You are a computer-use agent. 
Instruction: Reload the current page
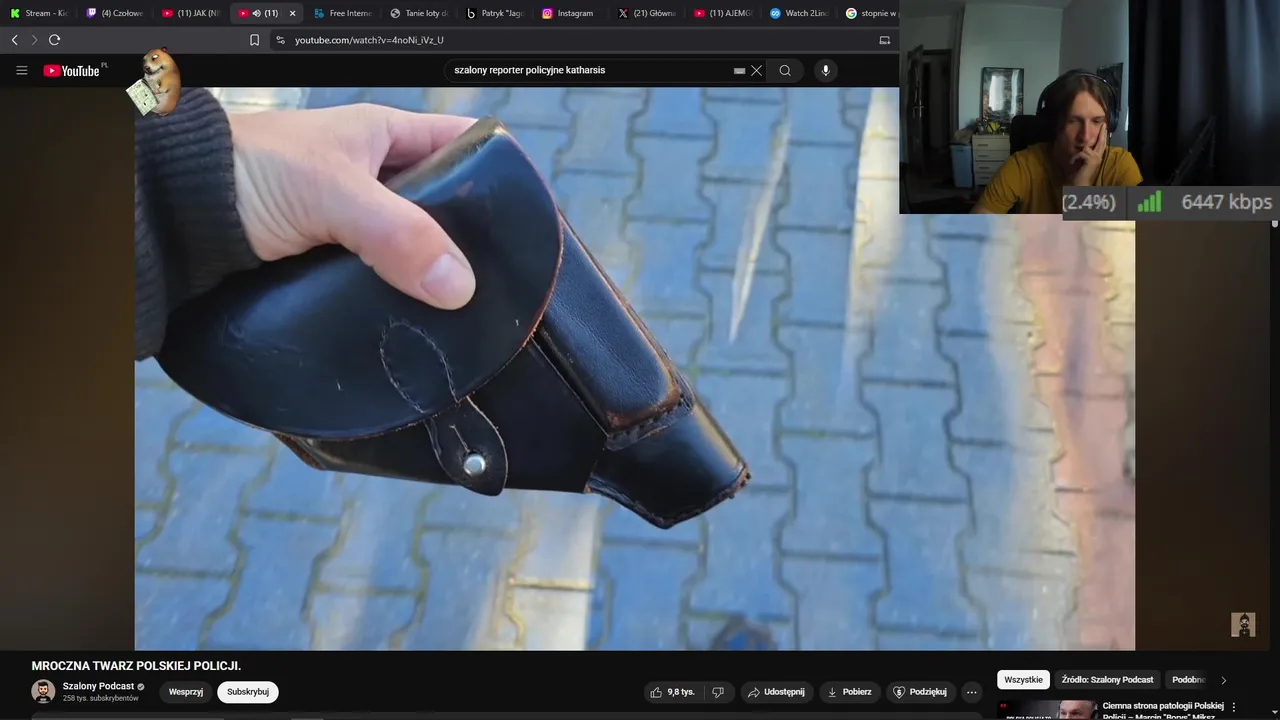55,40
